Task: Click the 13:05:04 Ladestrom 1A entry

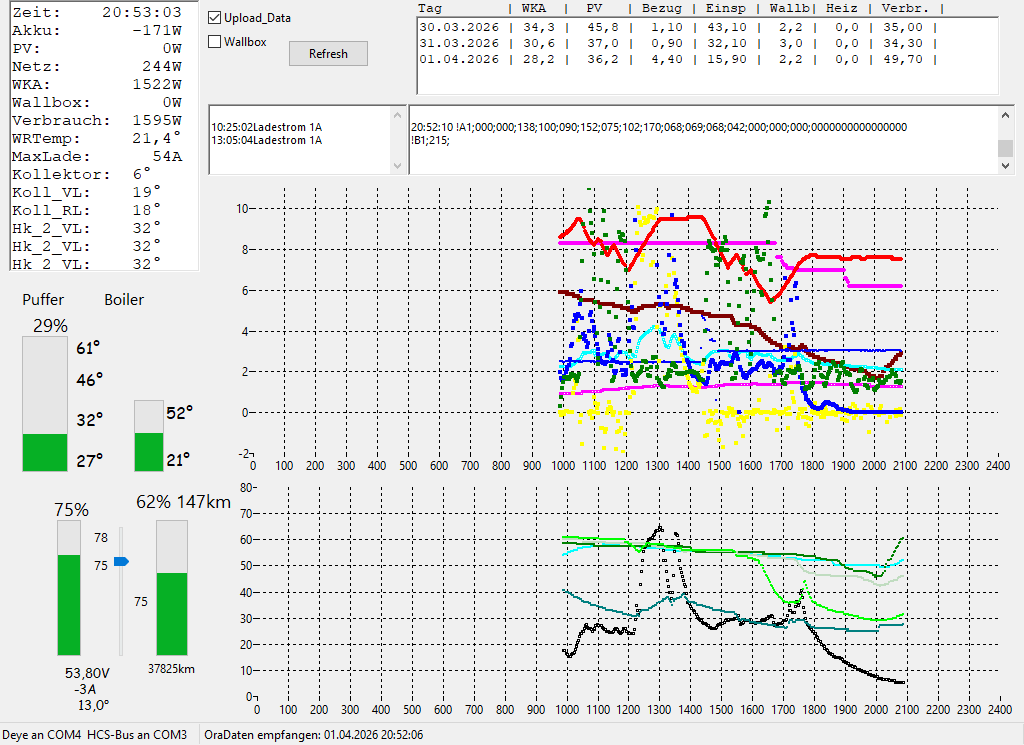Action: 267,141
